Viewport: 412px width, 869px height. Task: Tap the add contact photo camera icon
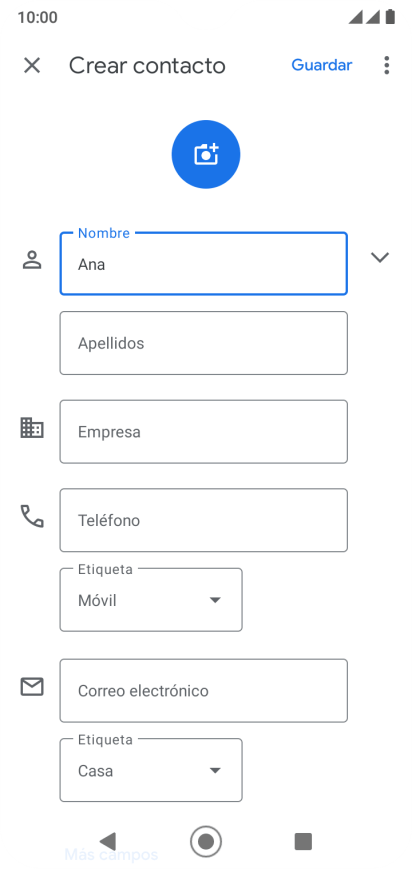[206, 154]
